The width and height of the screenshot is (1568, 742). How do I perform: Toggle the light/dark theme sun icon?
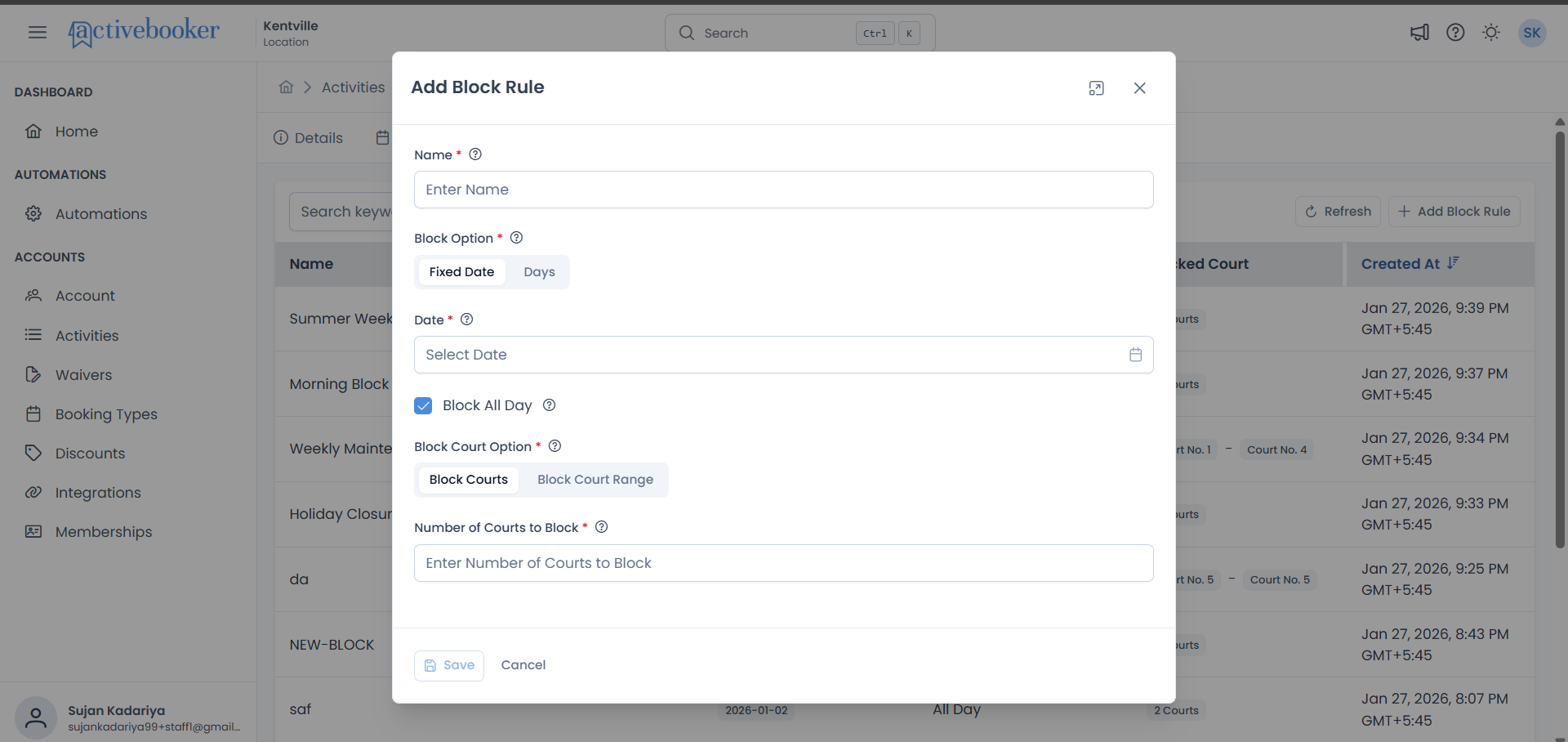[x=1491, y=33]
